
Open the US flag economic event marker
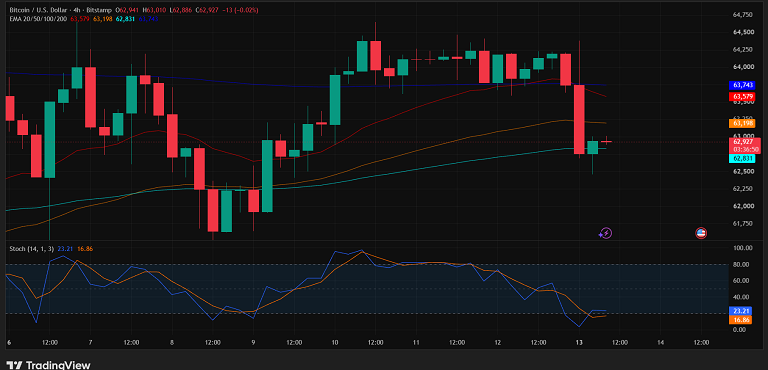701,233
